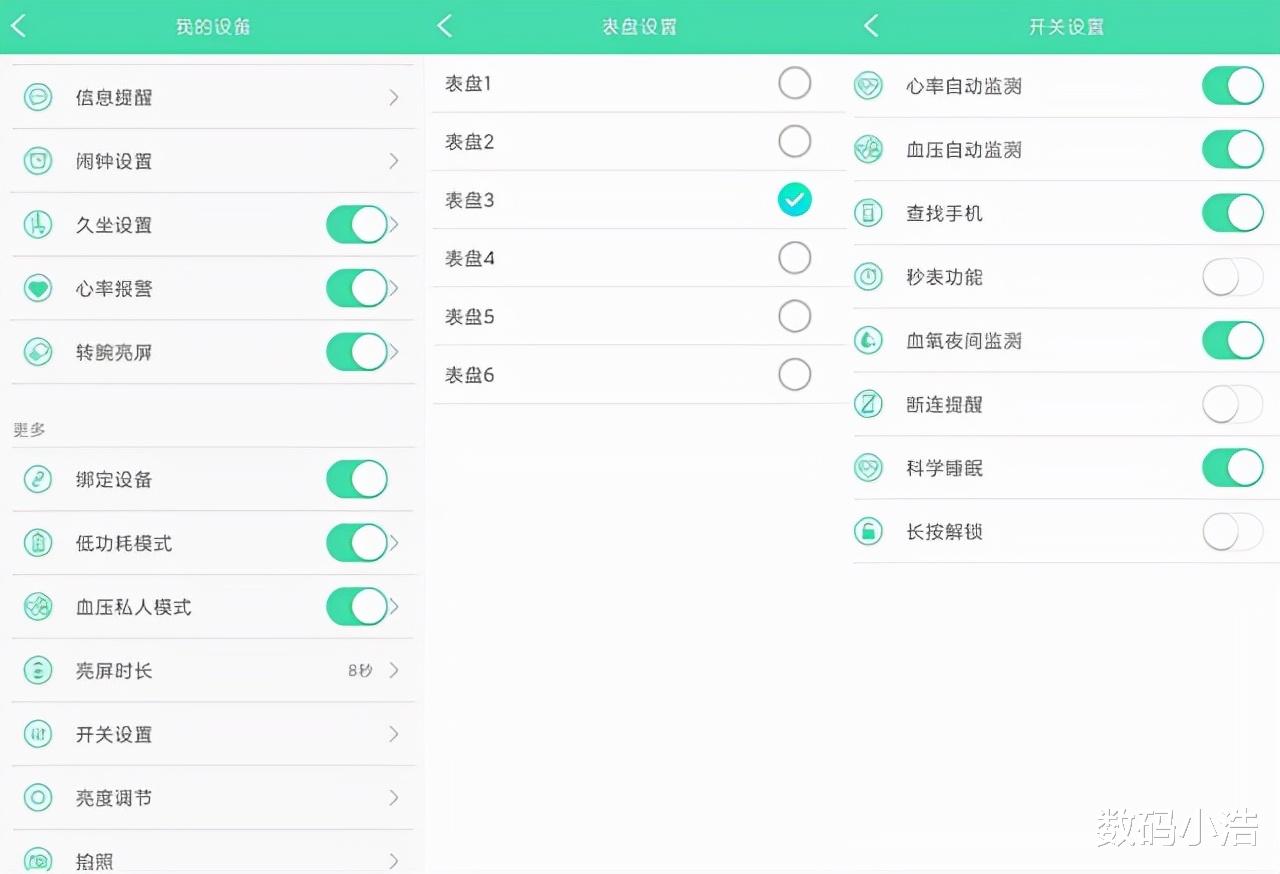Click the 心率报警 heart icon
Image resolution: width=1280 pixels, height=874 pixels.
(x=37, y=288)
